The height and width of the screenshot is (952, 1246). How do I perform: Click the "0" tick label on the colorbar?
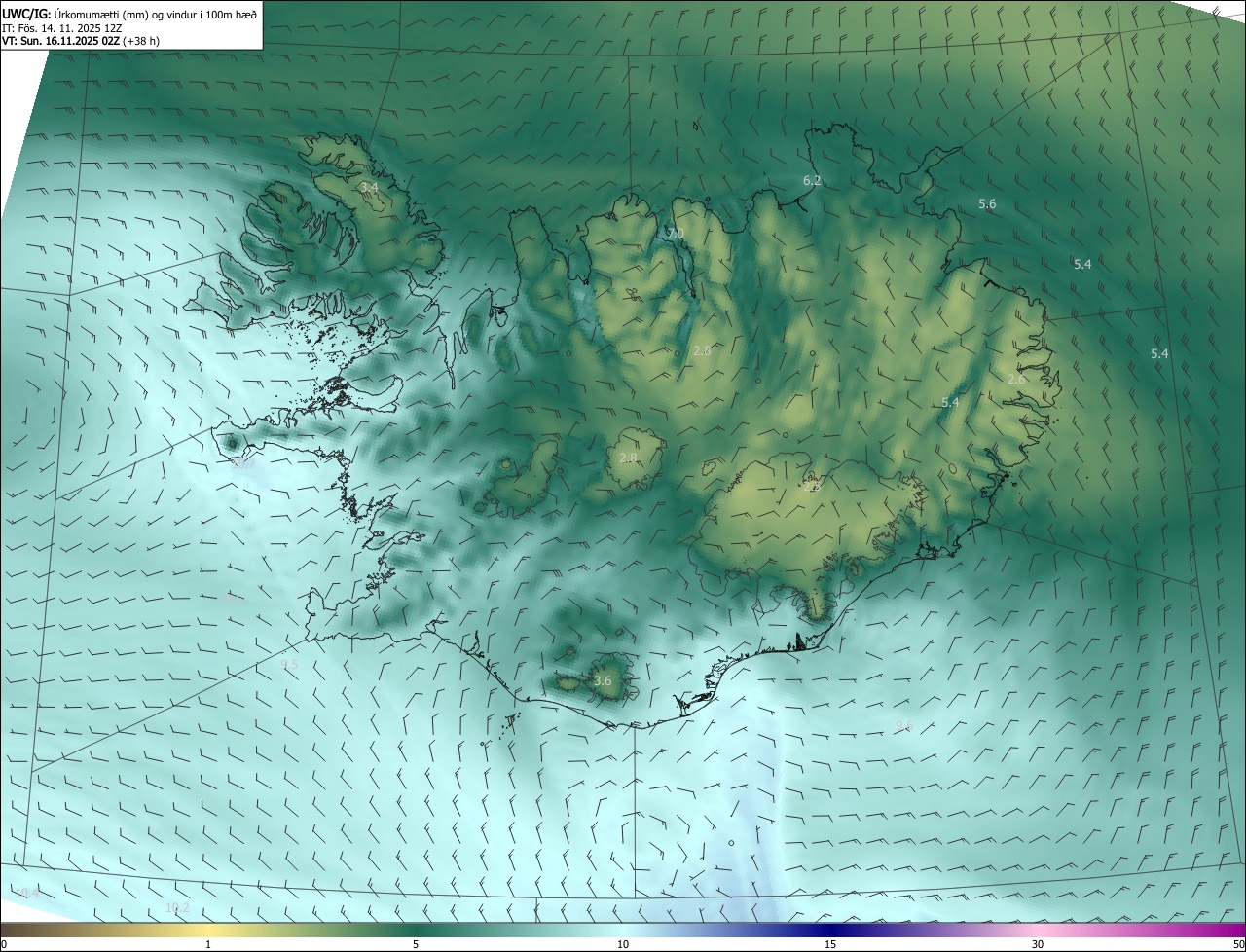pos(4,944)
